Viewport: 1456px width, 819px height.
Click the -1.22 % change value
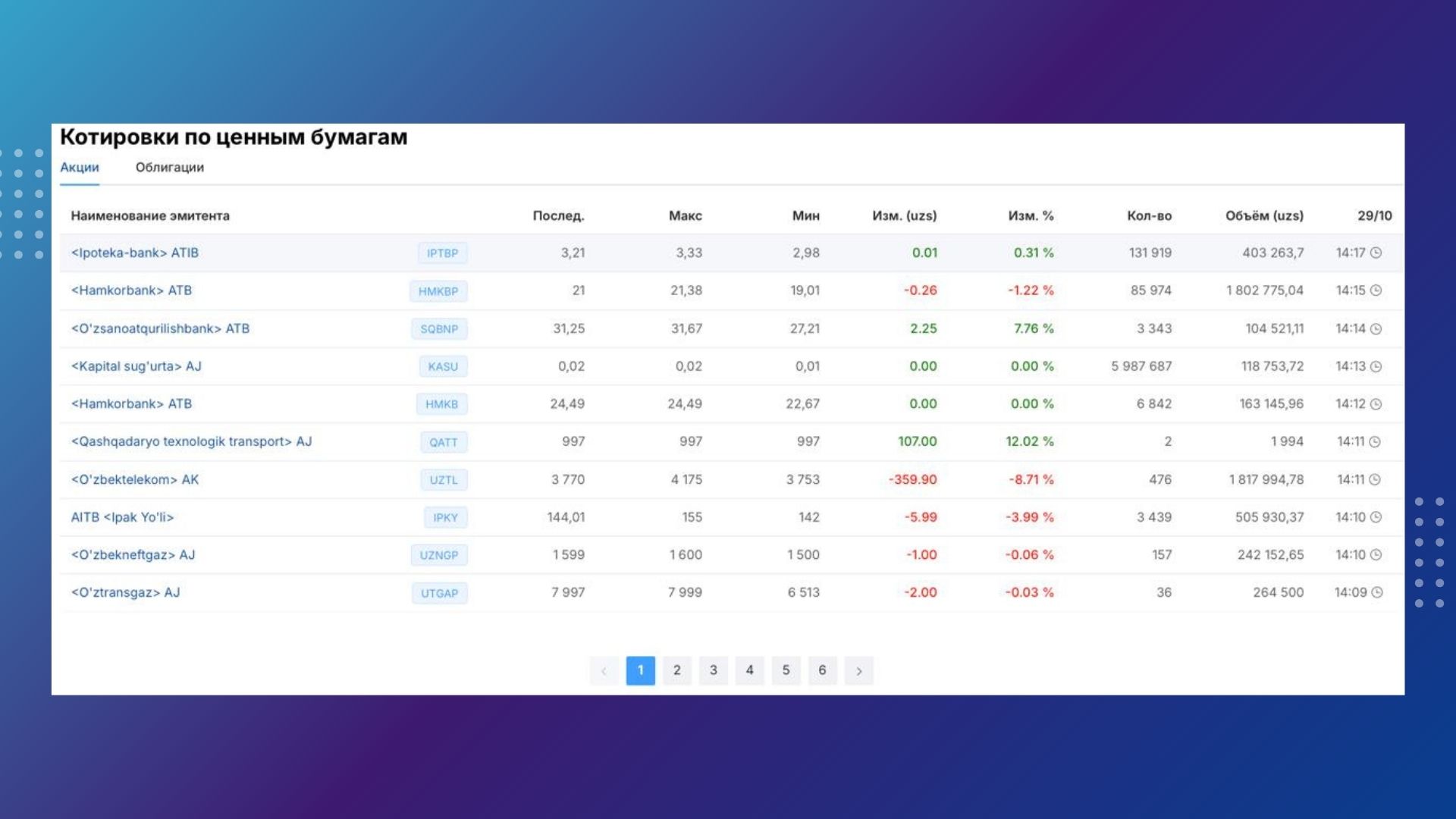pos(1031,290)
